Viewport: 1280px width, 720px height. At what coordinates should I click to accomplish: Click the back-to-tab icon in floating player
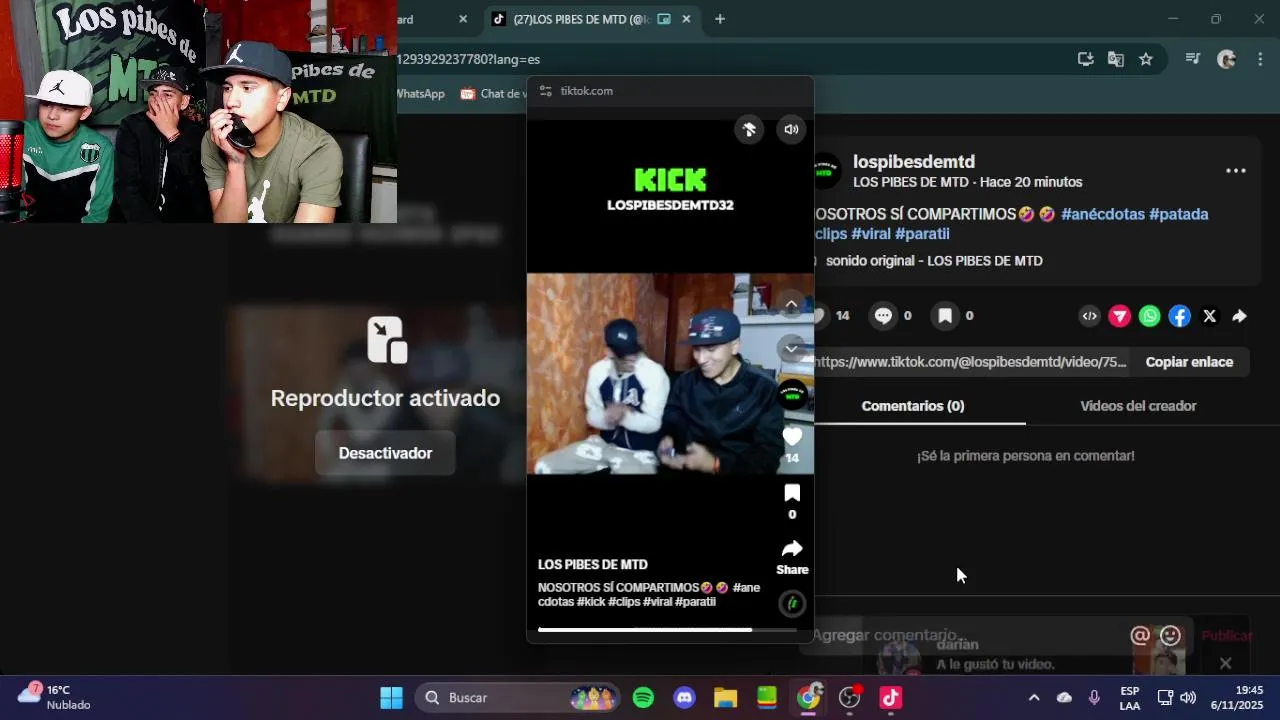749,129
